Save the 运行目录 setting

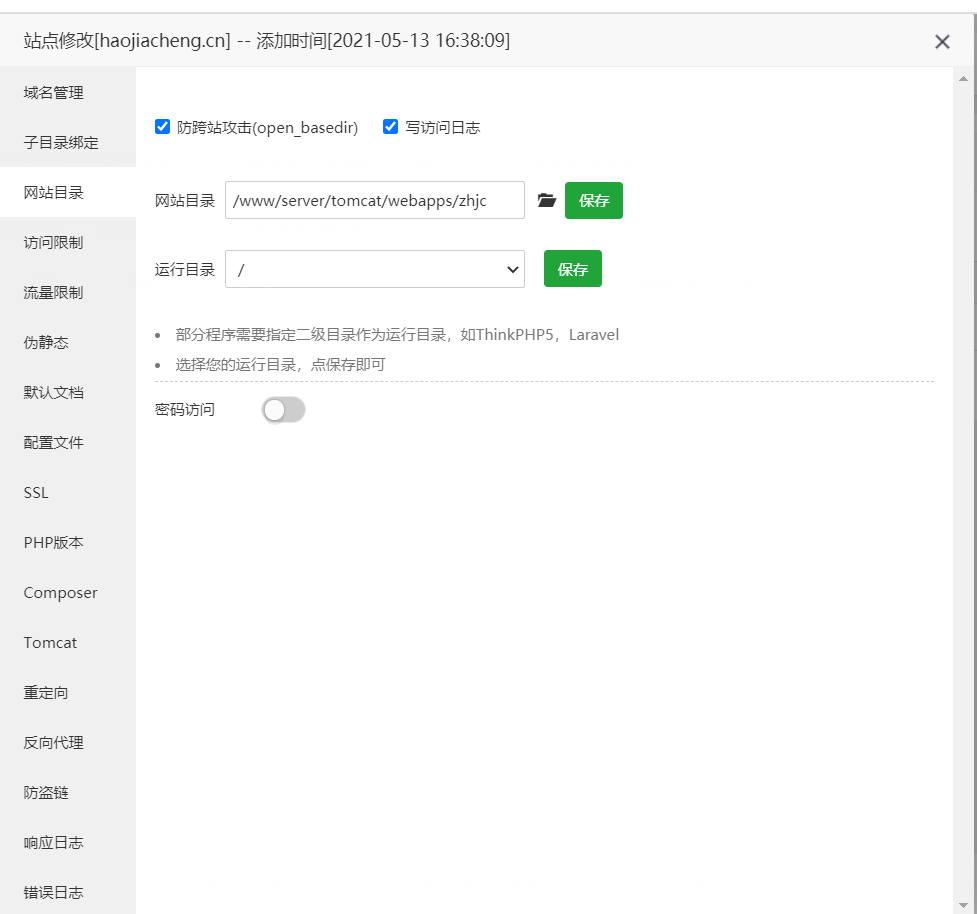click(x=573, y=269)
